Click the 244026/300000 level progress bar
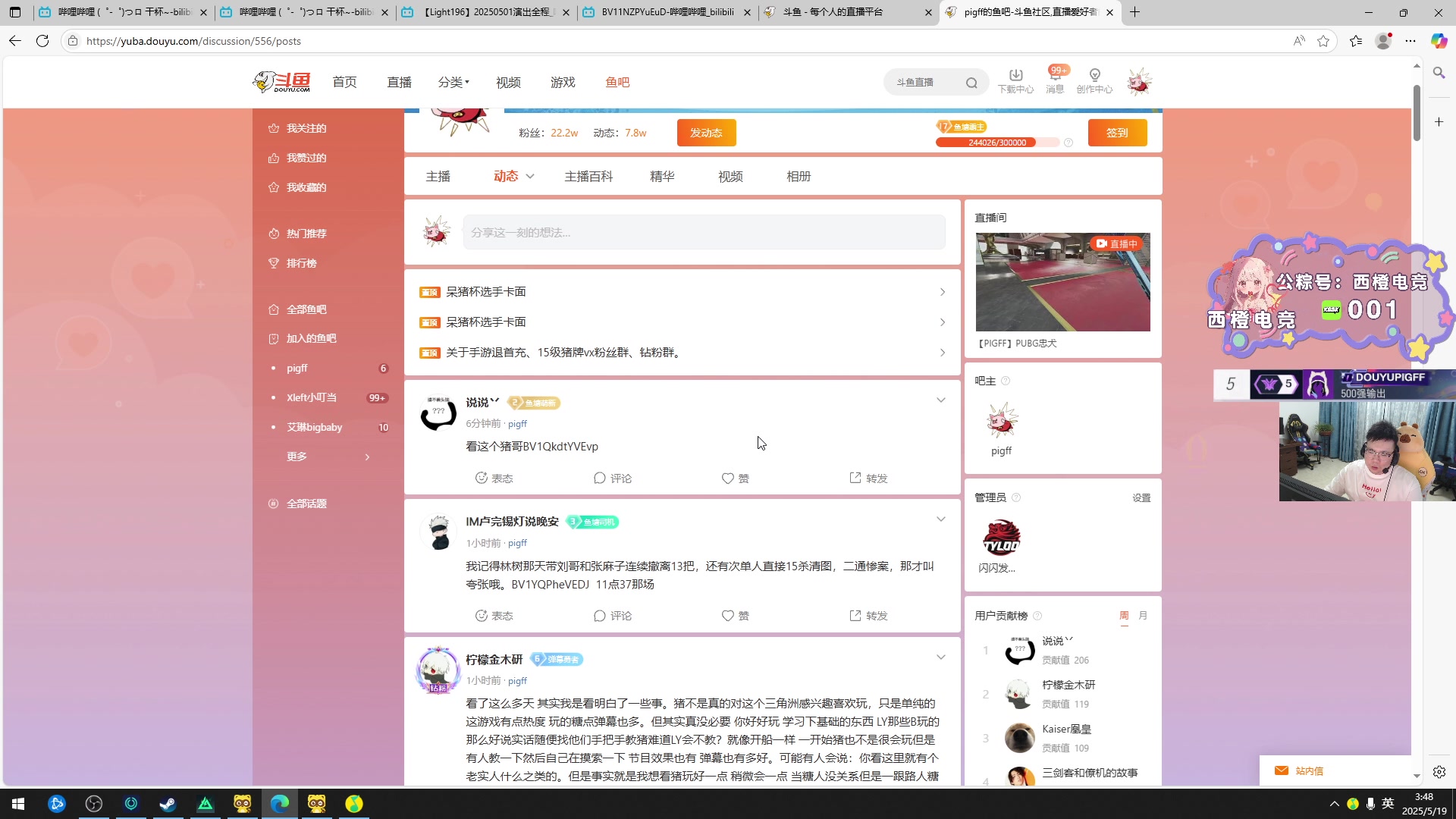Viewport: 1456px width, 819px height. coord(997,143)
